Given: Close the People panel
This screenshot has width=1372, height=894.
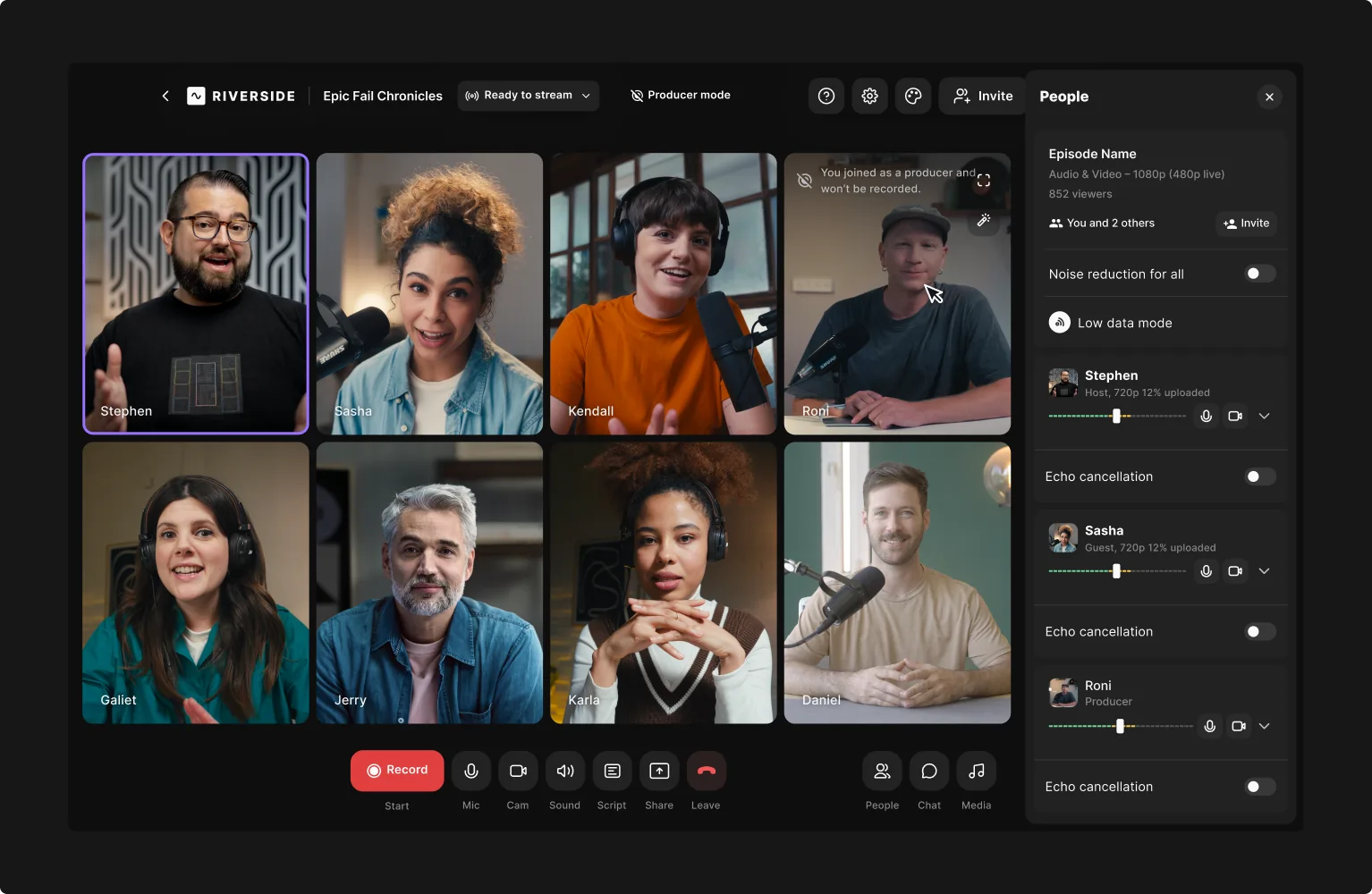Looking at the screenshot, I should [x=1269, y=97].
